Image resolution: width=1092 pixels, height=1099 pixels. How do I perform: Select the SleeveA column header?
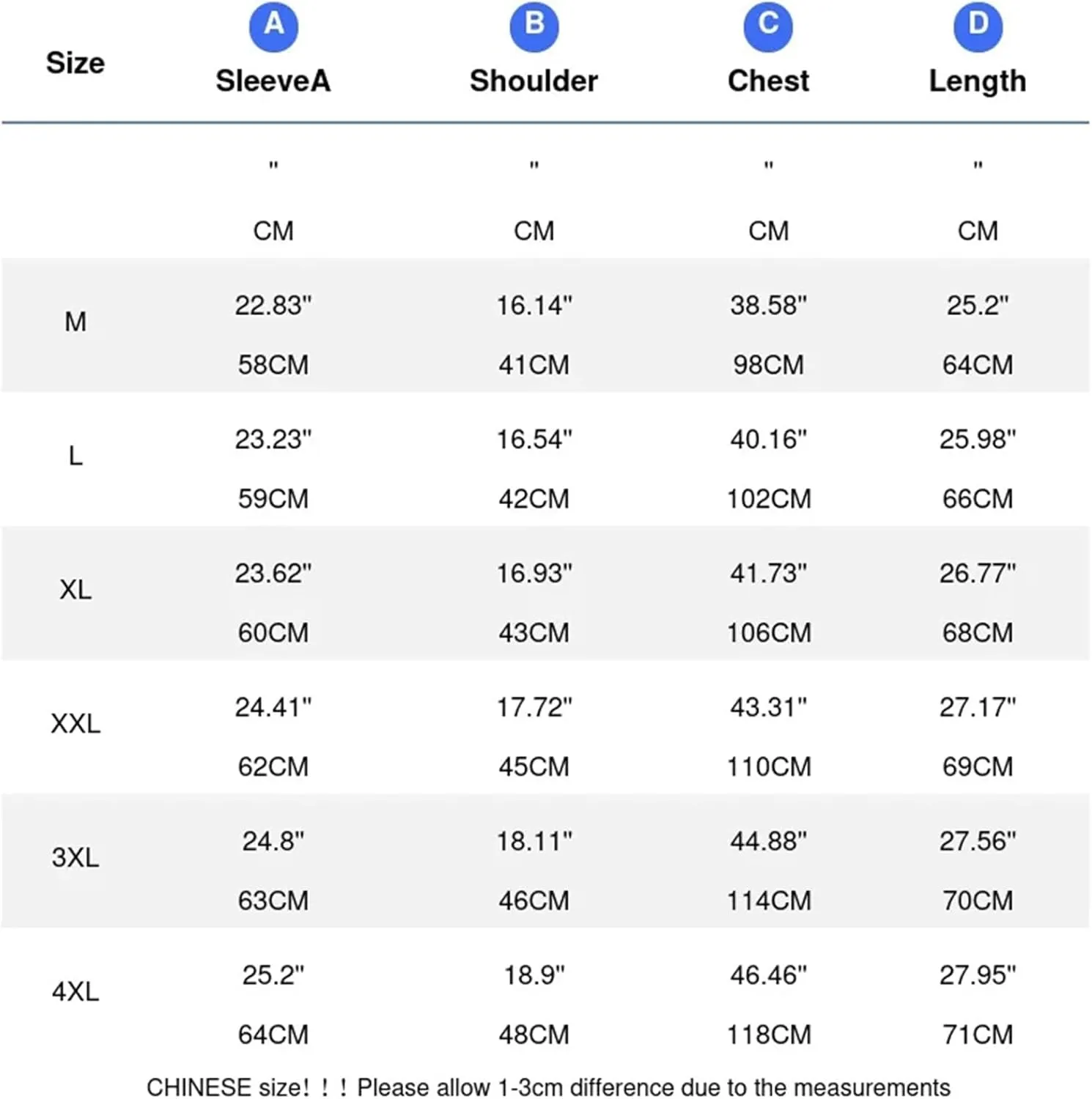(x=273, y=81)
